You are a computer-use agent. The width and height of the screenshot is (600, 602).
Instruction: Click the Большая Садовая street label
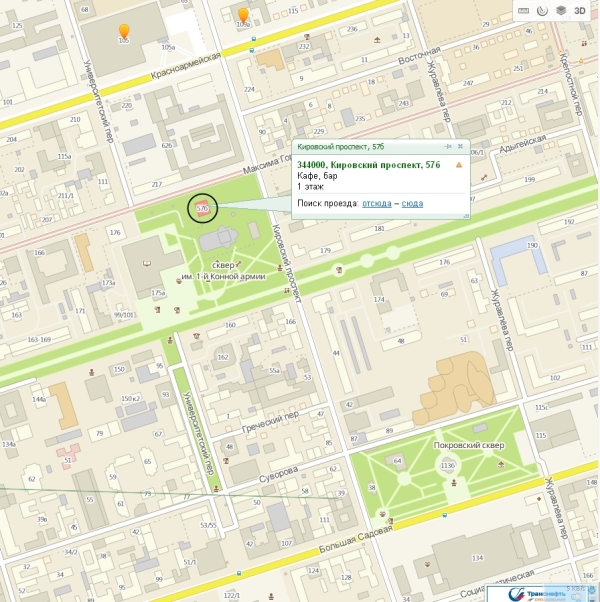[x=355, y=539]
